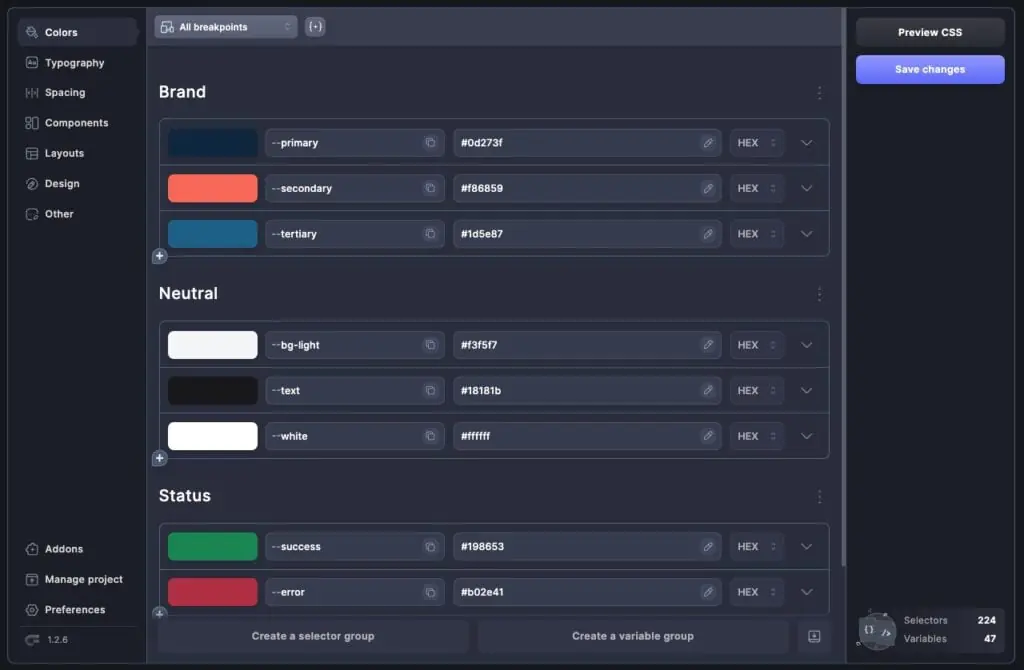This screenshot has width=1024, height=670.
Task: Open color picker for #18181b value
Action: [x=708, y=391]
